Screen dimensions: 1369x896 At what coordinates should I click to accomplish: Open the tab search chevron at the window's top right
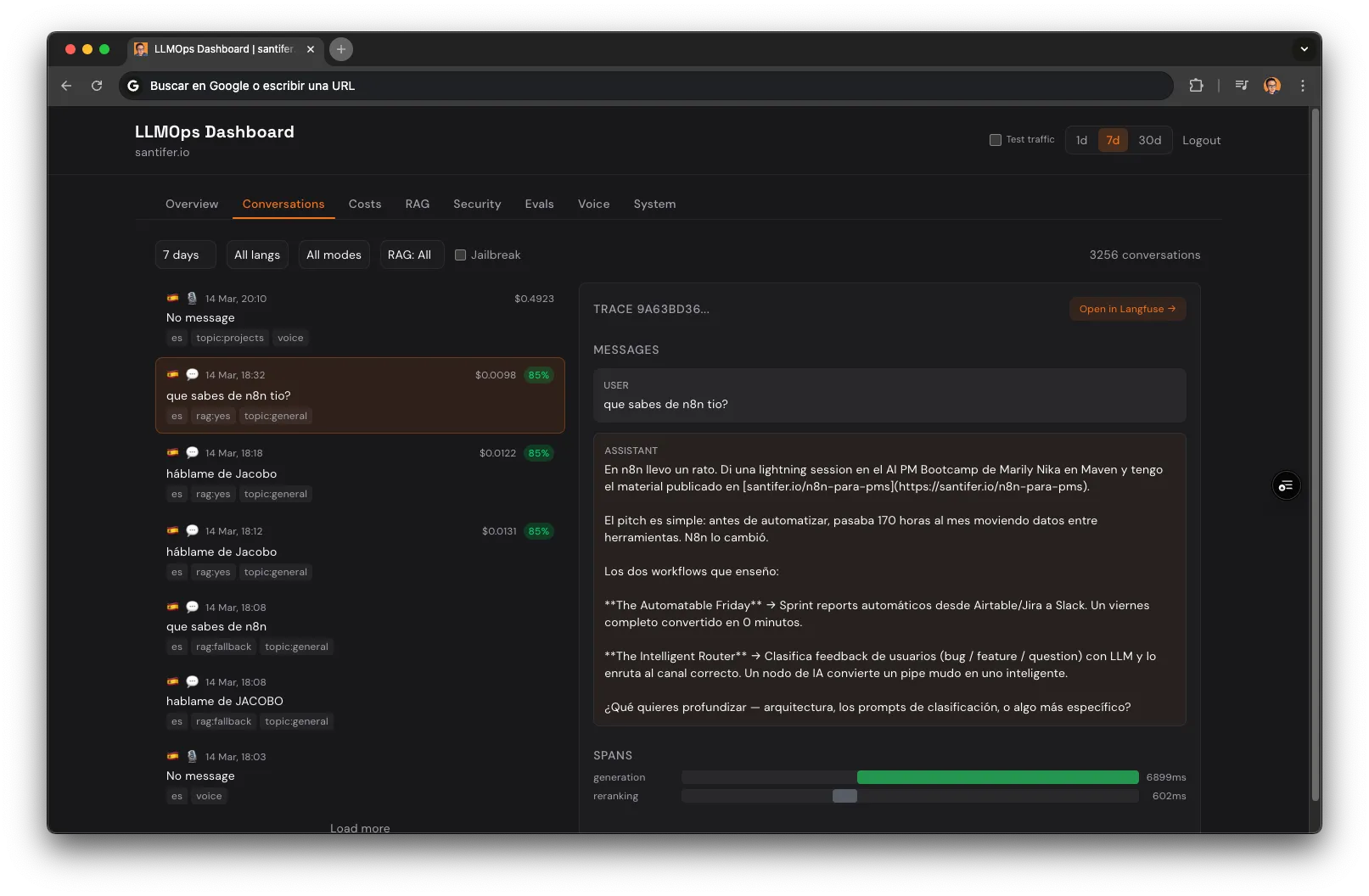point(1304,49)
